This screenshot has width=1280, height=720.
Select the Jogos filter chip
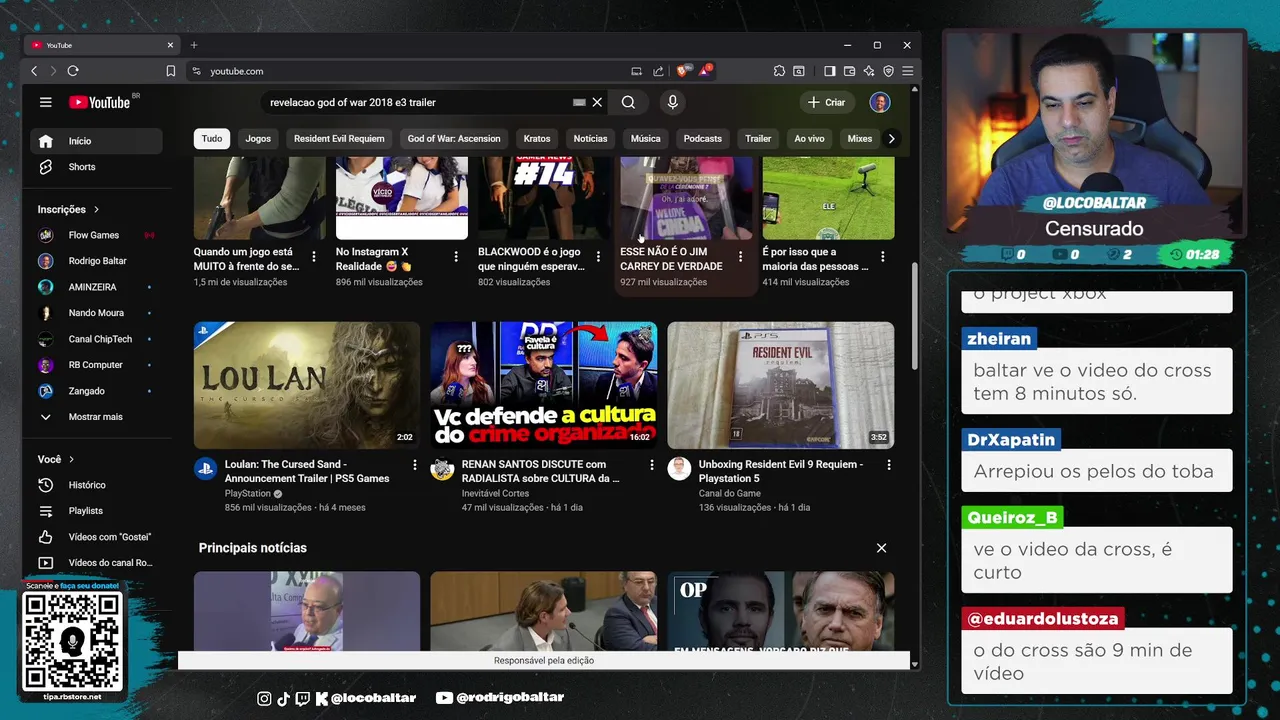pos(258,139)
